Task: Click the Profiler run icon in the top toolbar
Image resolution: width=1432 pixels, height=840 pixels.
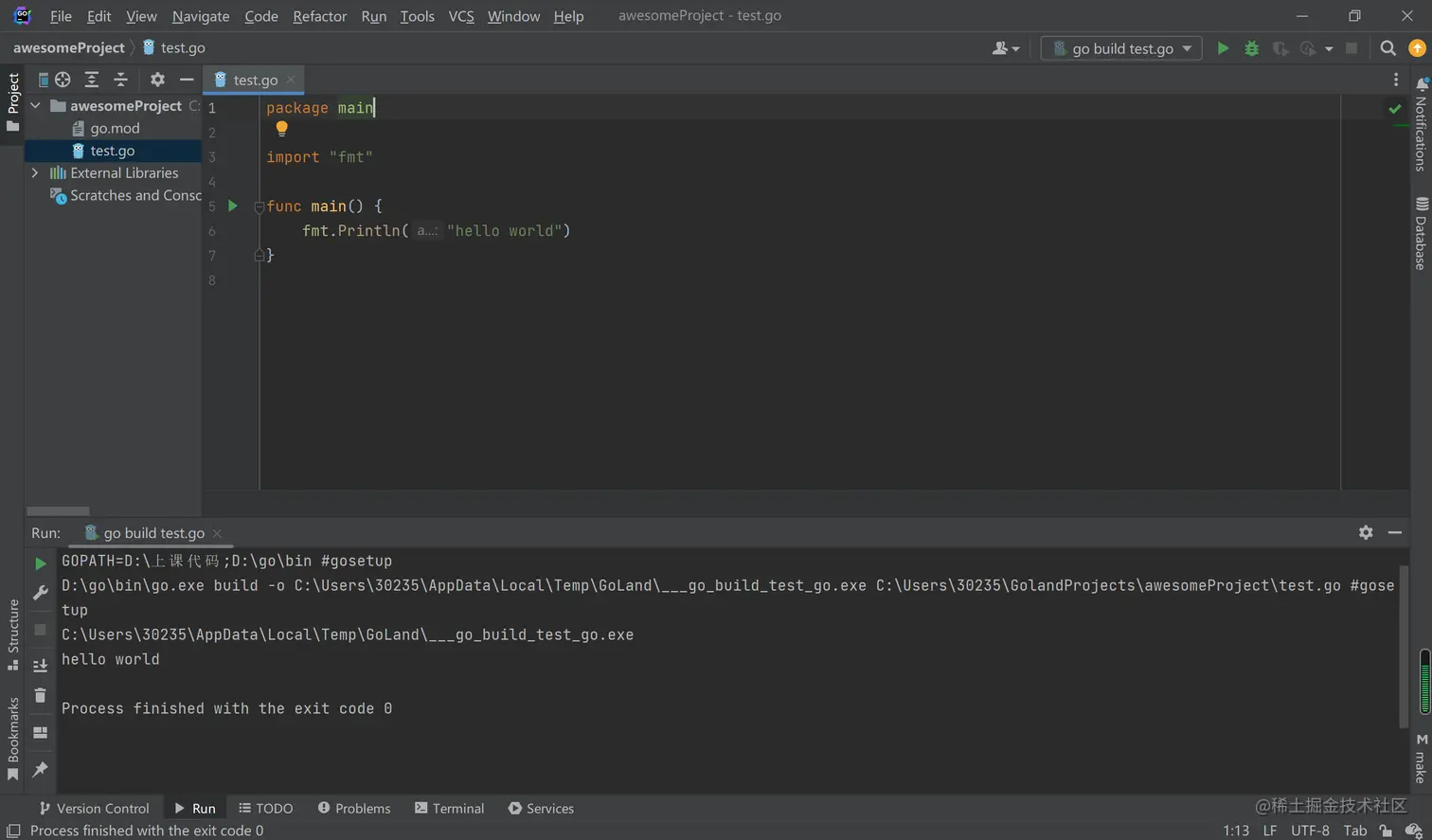Action: point(1308,48)
